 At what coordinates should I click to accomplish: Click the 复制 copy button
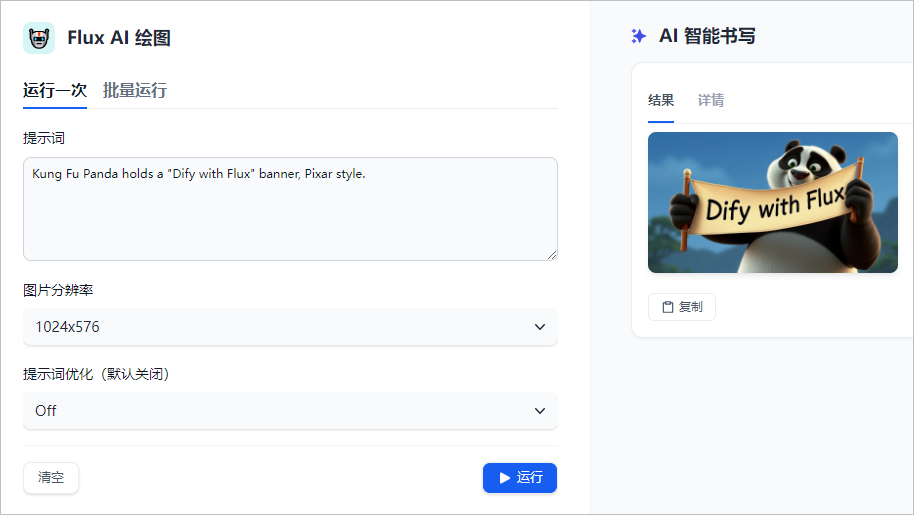[682, 307]
